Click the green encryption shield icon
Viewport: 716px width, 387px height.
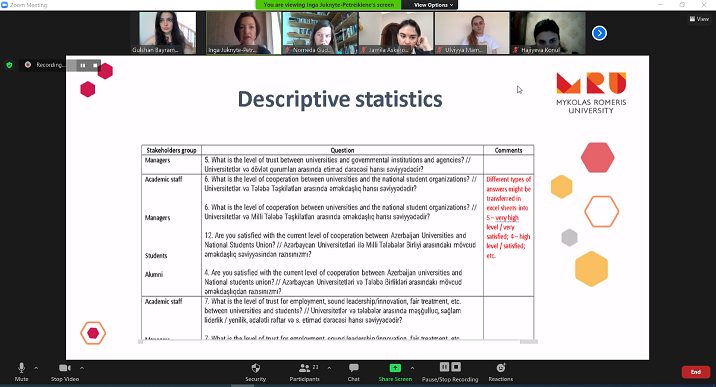point(9,65)
